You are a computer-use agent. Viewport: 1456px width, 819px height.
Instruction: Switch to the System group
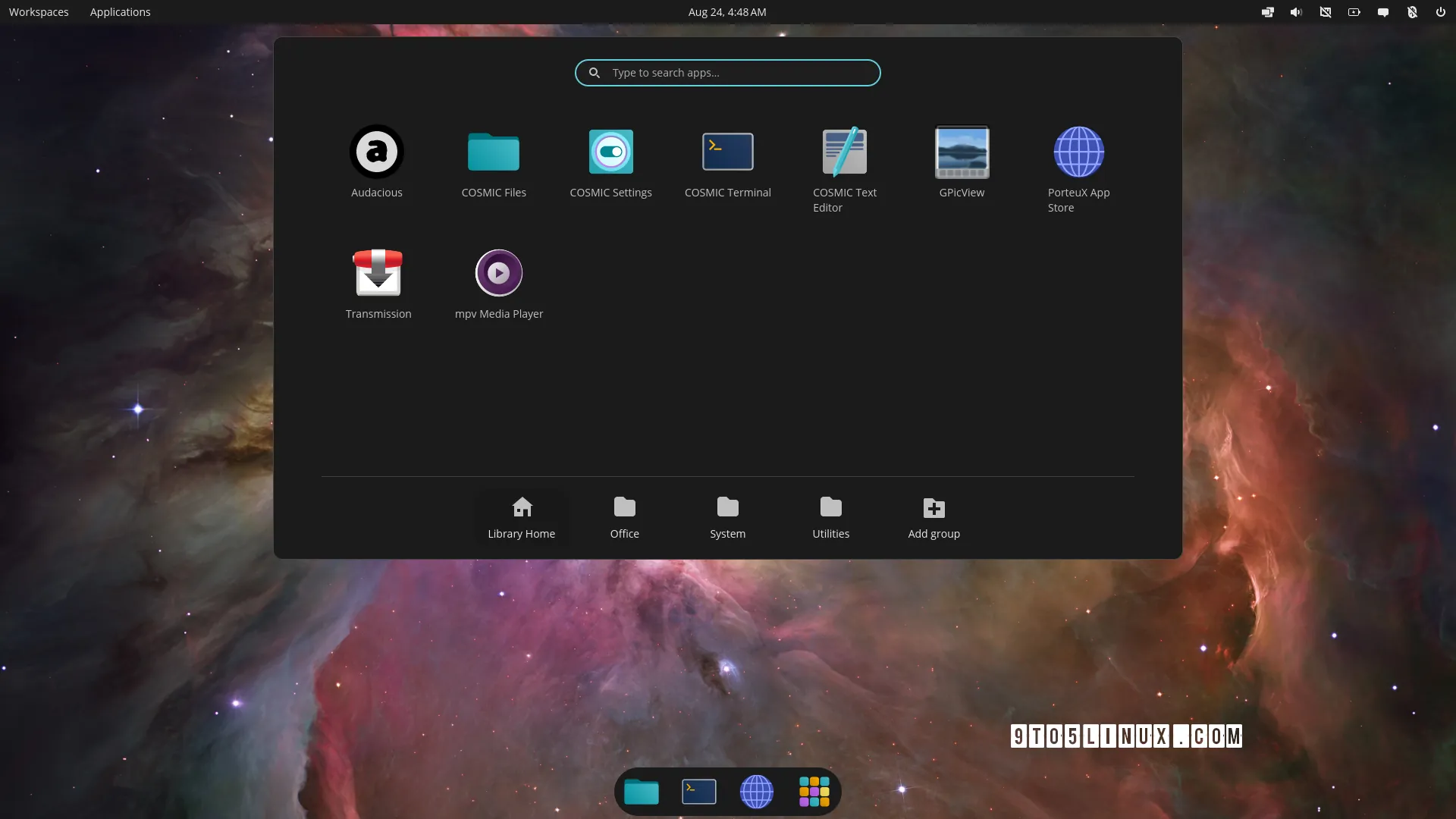(x=727, y=518)
